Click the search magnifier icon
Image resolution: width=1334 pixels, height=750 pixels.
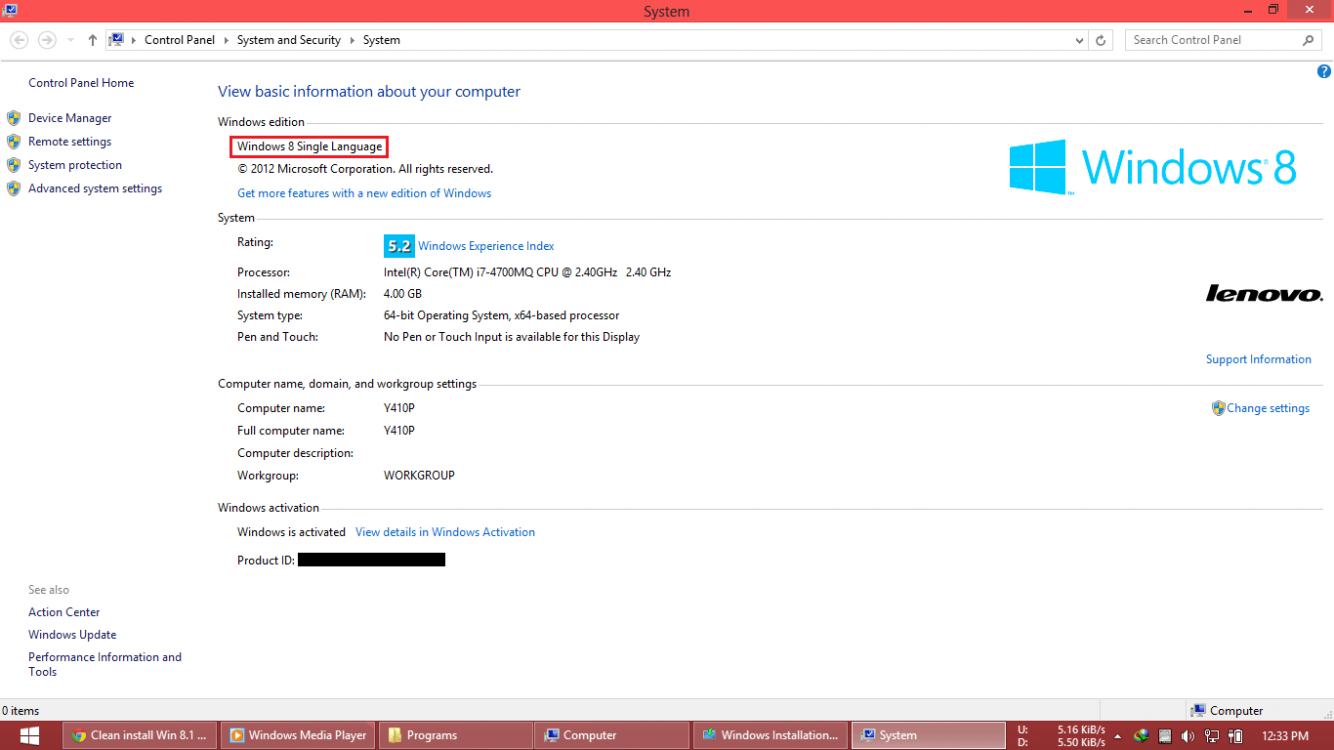[x=1308, y=40]
